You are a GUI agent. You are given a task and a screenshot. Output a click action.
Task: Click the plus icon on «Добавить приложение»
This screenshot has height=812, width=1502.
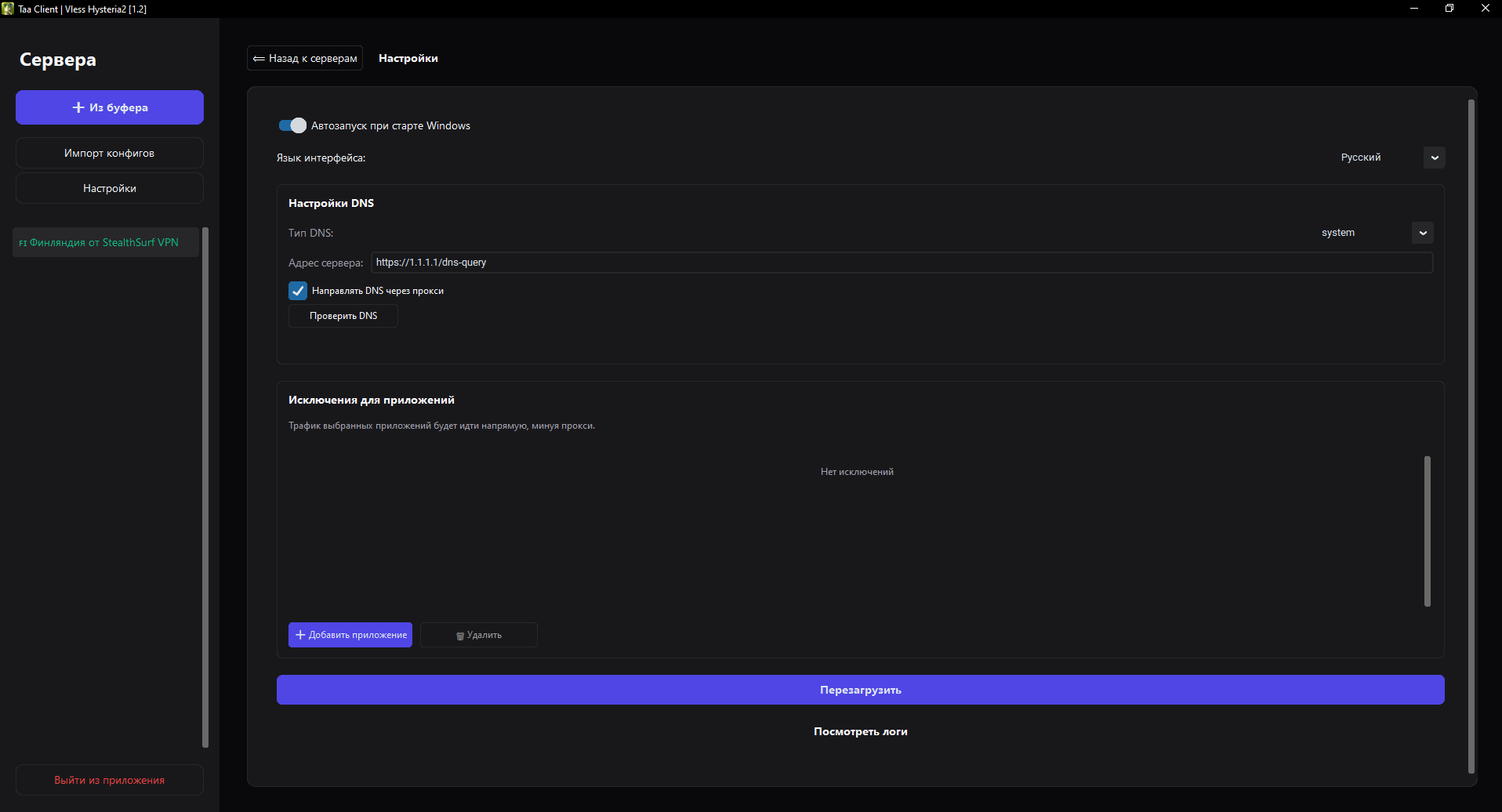pos(299,634)
